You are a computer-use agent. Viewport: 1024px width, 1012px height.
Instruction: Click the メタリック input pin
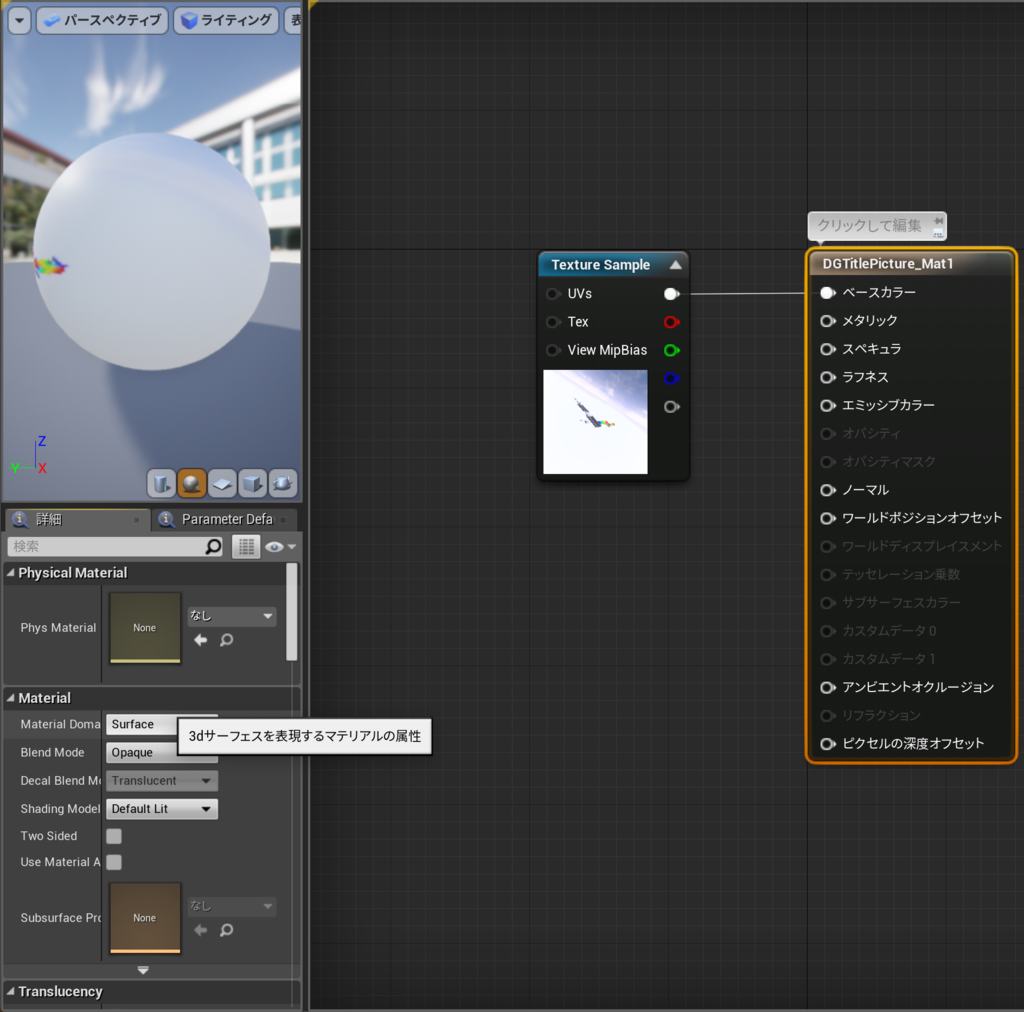pos(827,321)
